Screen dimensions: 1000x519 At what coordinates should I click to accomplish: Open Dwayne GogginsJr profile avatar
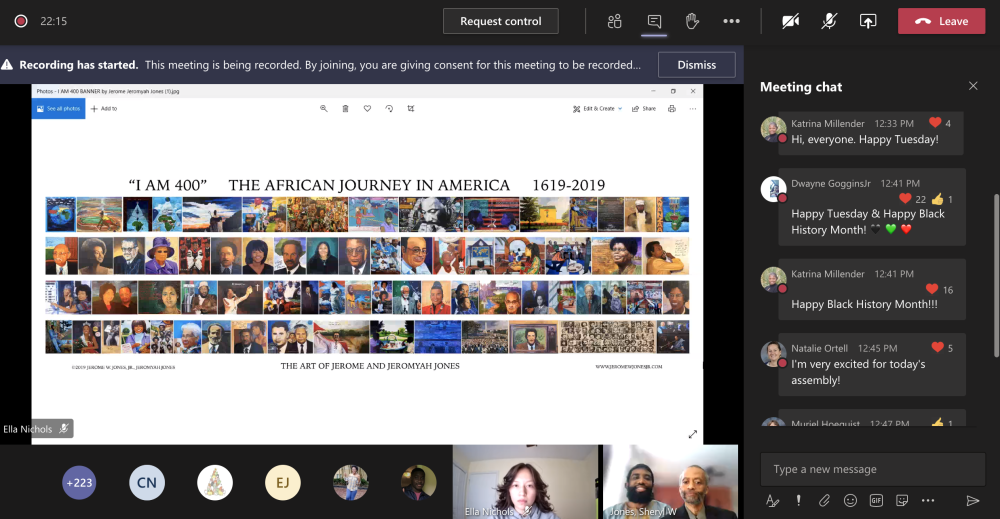pyautogui.click(x=774, y=189)
